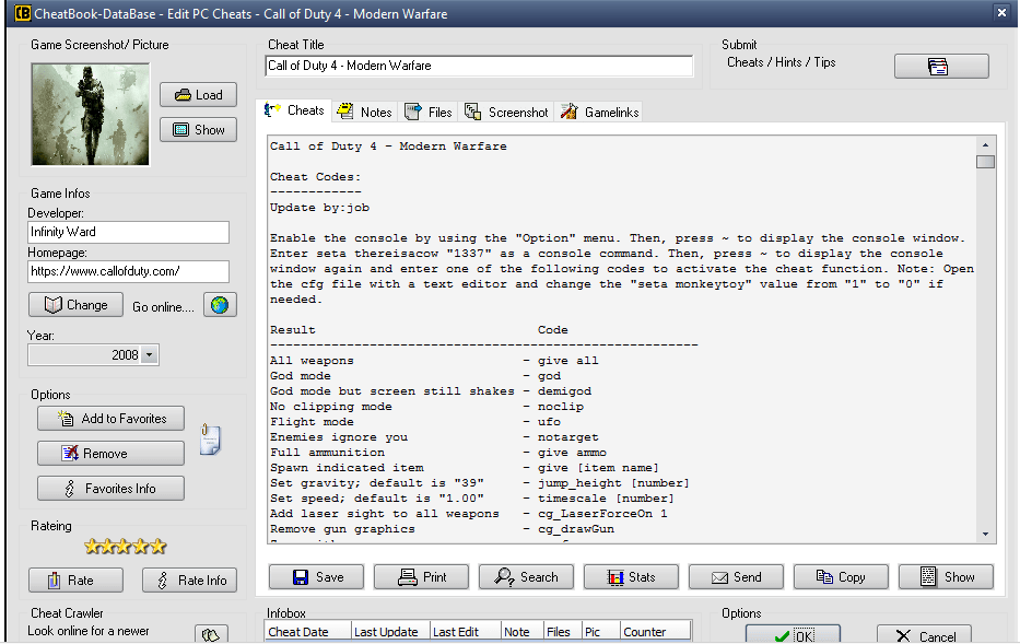Image resolution: width=1020 pixels, height=644 pixels.
Task: Click the scroll up arrow of cheat text
Action: click(x=986, y=146)
